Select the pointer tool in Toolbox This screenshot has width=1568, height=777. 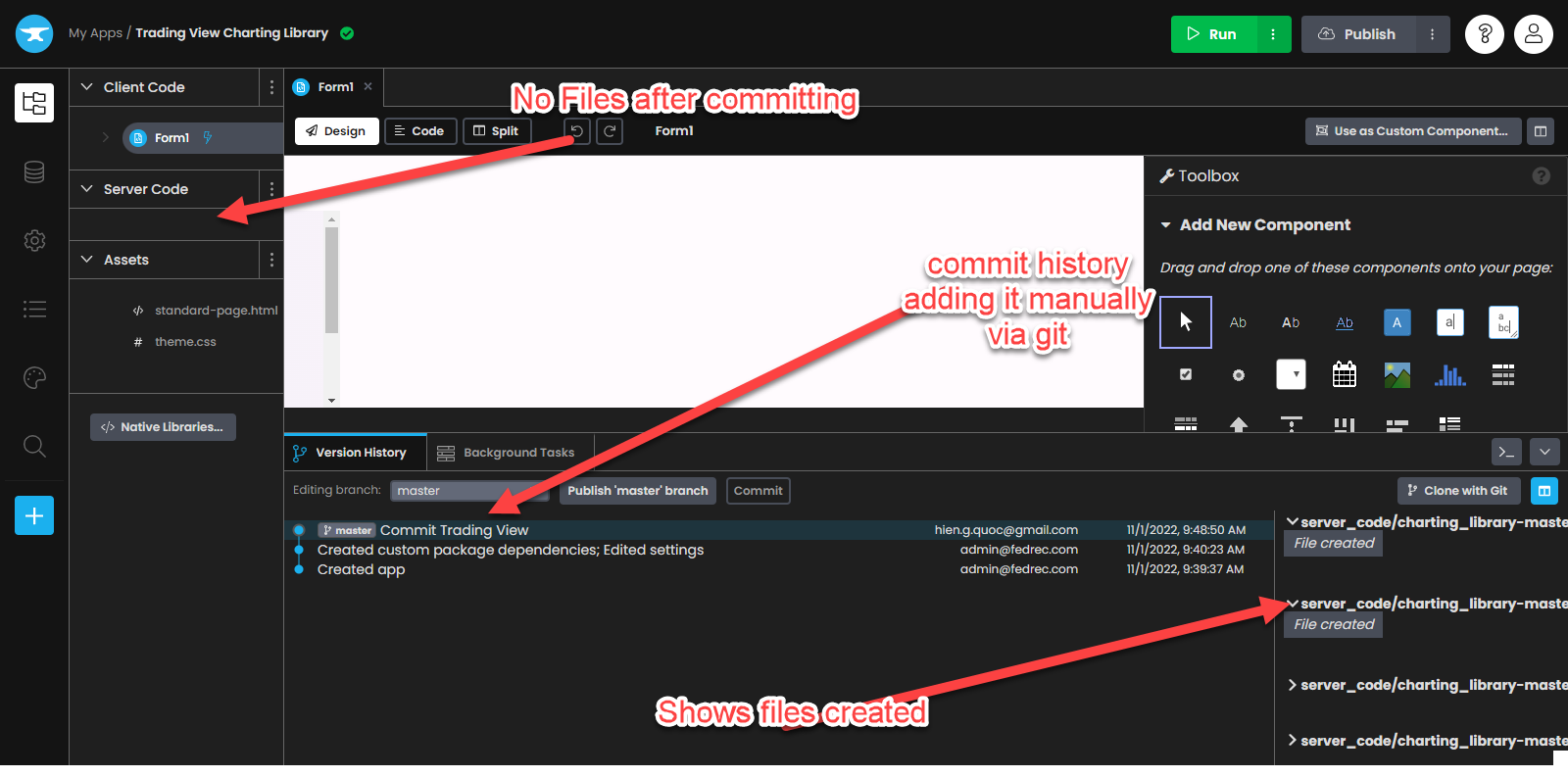1186,322
